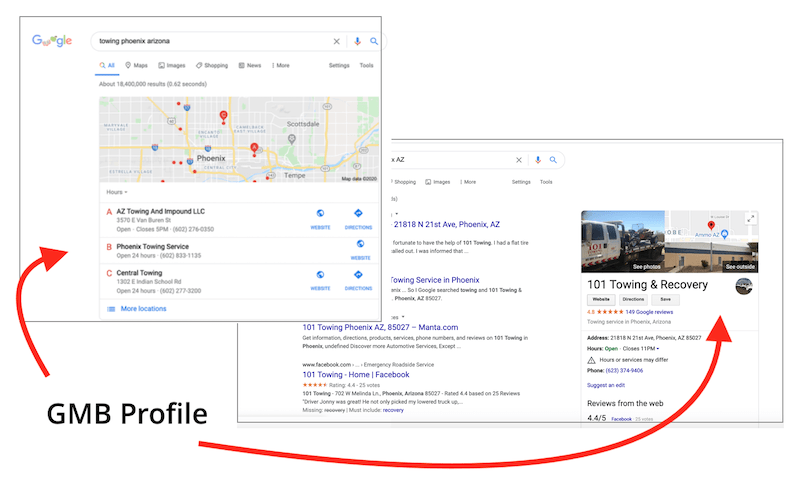
Task: Click the 'recovery' must-include link
Action: point(393,410)
